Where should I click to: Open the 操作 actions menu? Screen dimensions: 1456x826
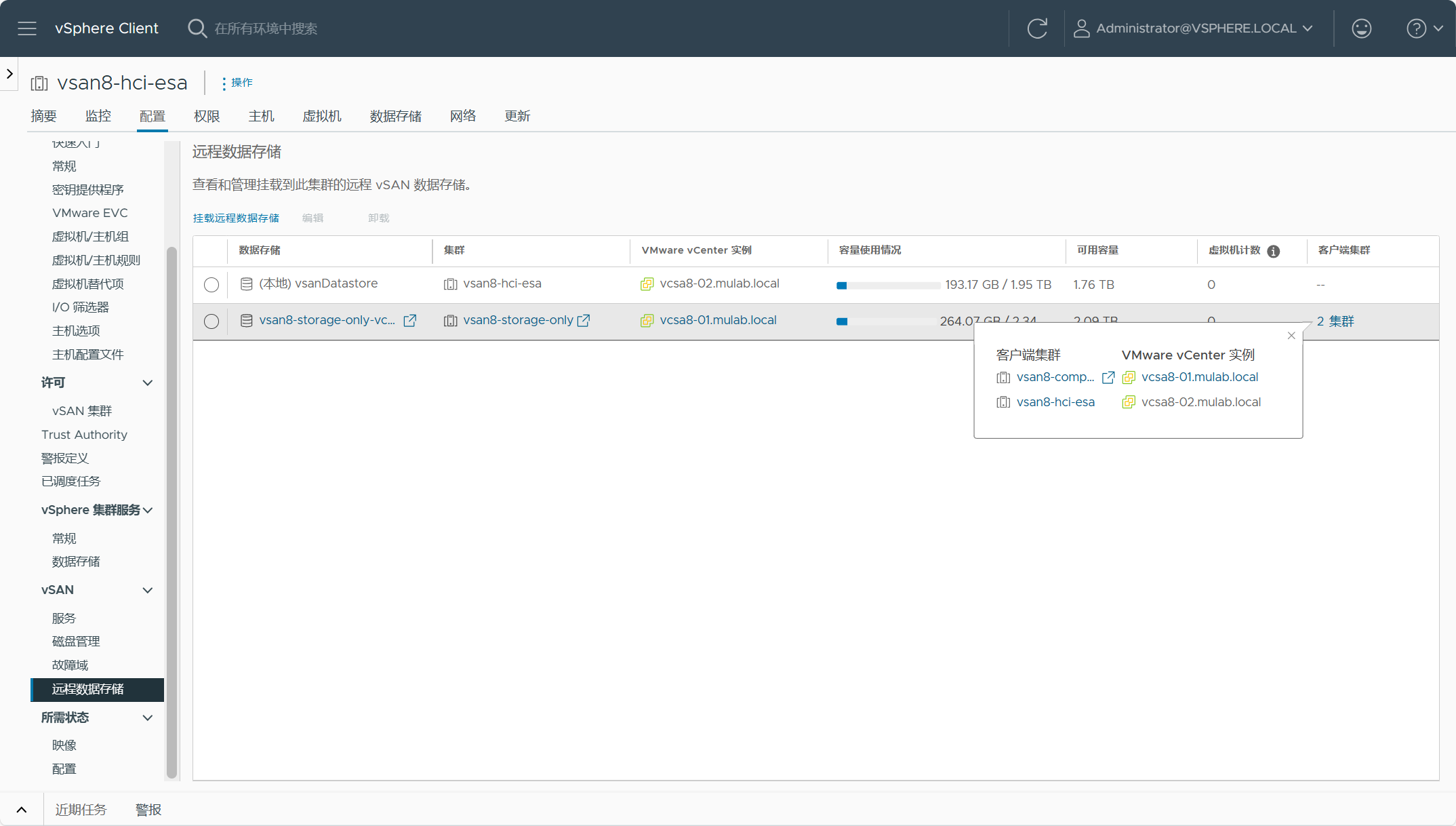point(237,83)
